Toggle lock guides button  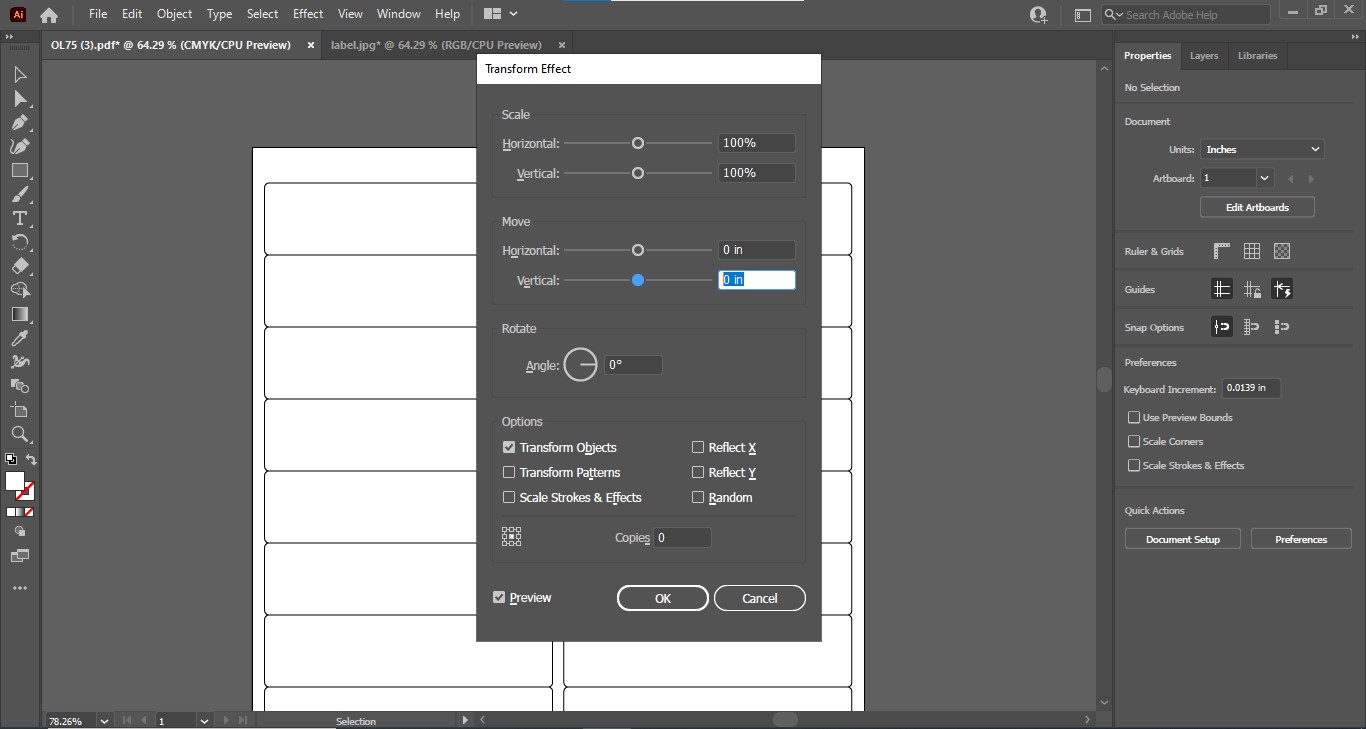pyautogui.click(x=1252, y=289)
